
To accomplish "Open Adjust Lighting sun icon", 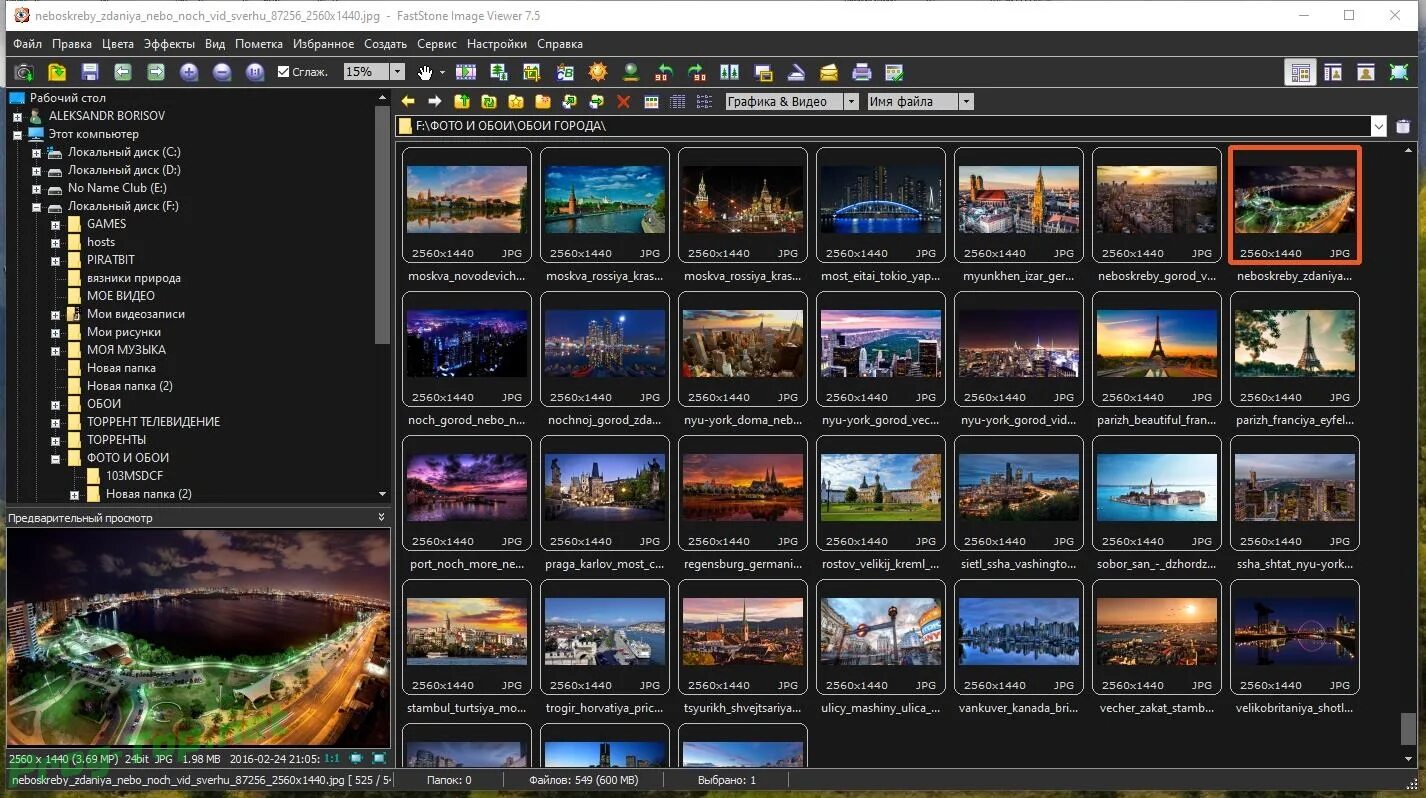I will (598, 72).
